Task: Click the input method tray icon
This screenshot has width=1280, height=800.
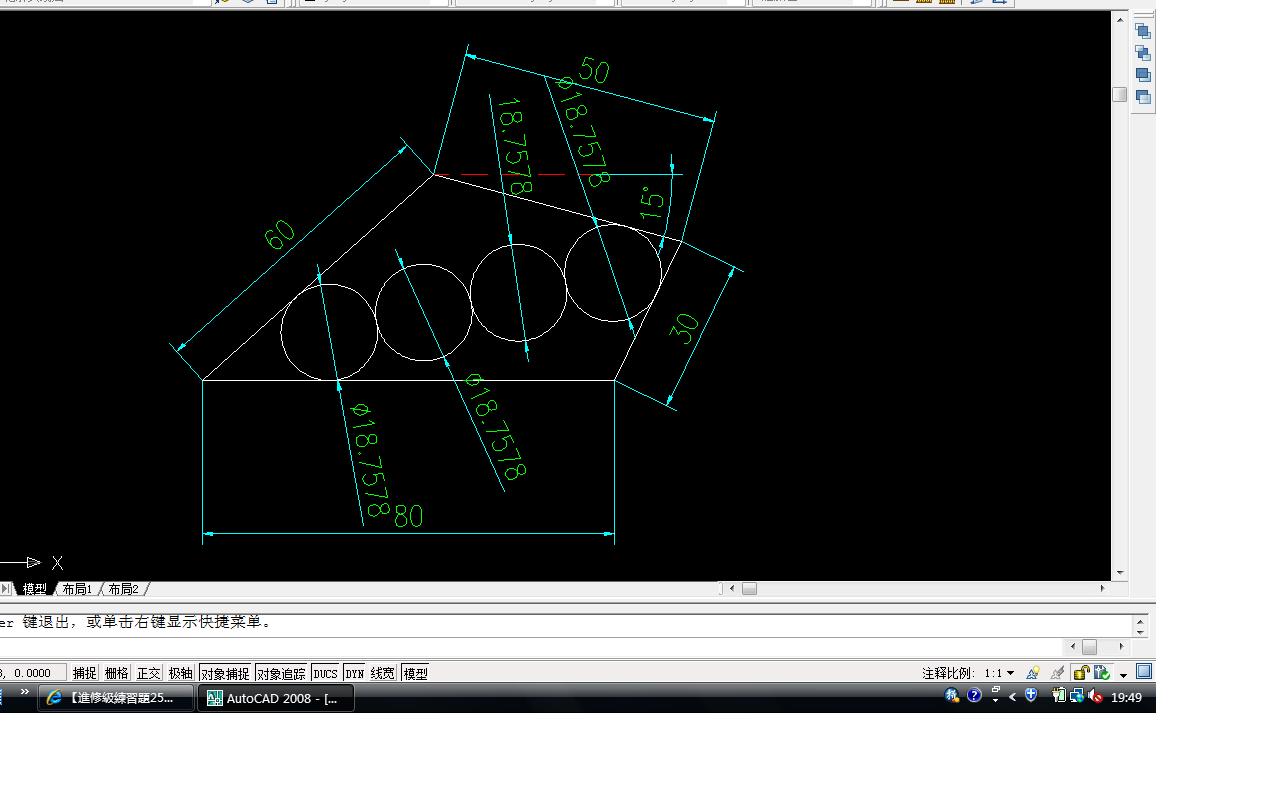Action: pyautogui.click(x=952, y=696)
